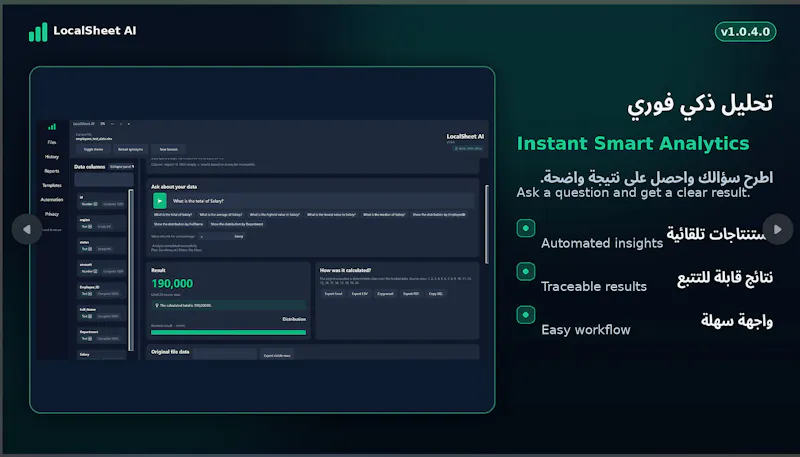Pick suggestion 'What is the average of Salary?'

point(221,215)
